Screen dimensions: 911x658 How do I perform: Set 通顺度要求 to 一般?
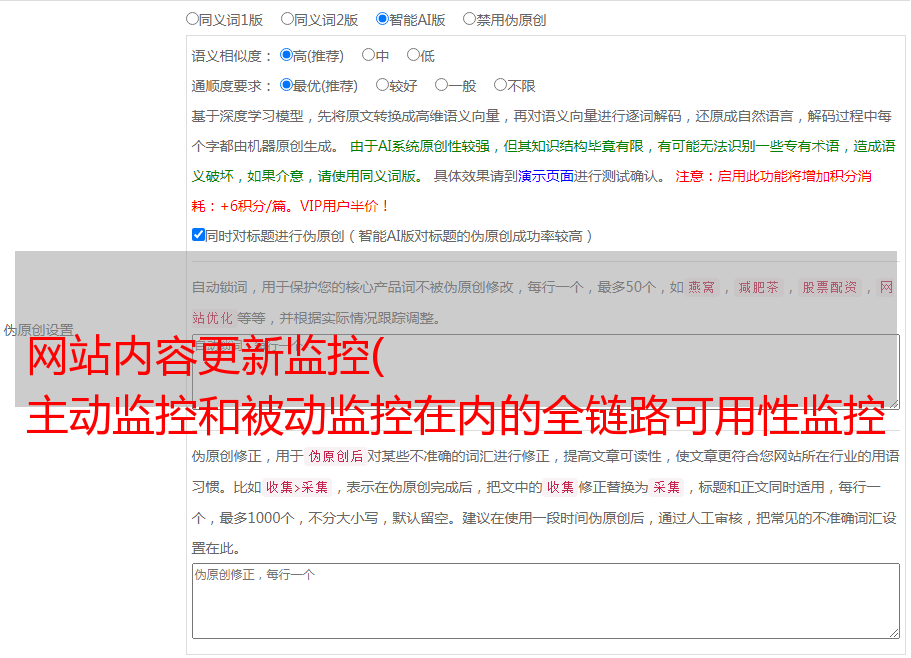point(442,85)
